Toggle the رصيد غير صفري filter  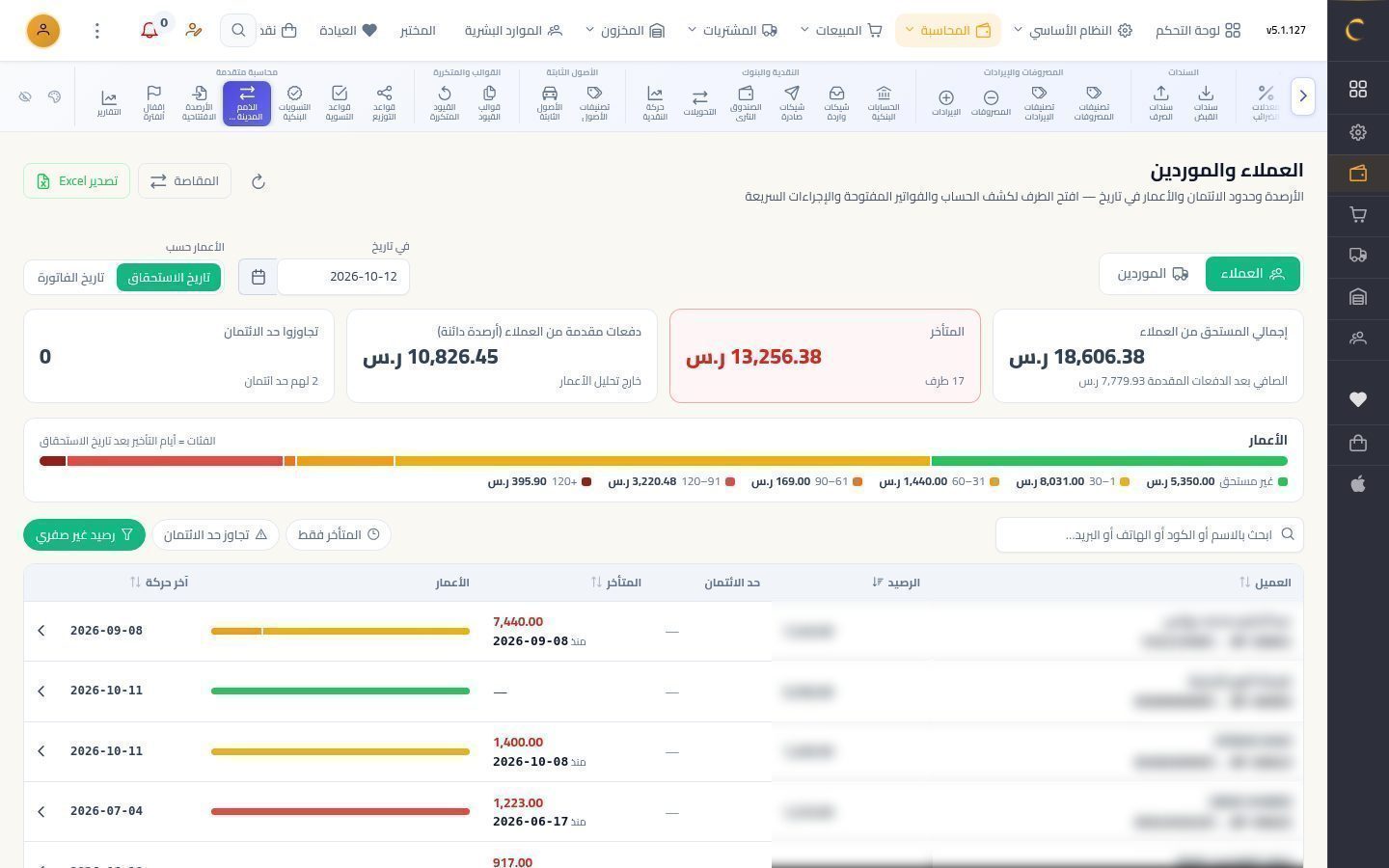click(x=84, y=534)
